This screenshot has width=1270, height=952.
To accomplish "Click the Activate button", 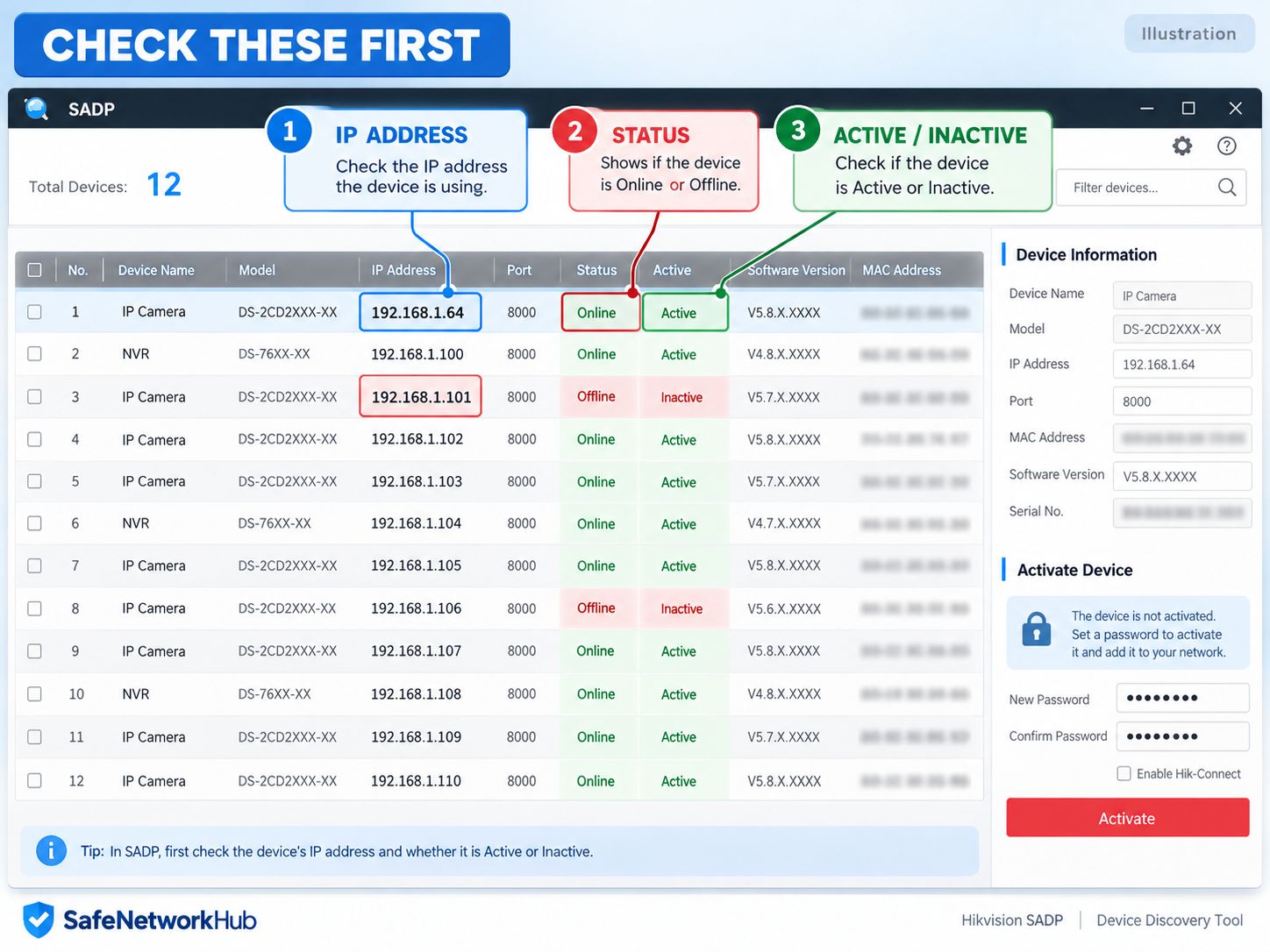I will pyautogui.click(x=1128, y=818).
